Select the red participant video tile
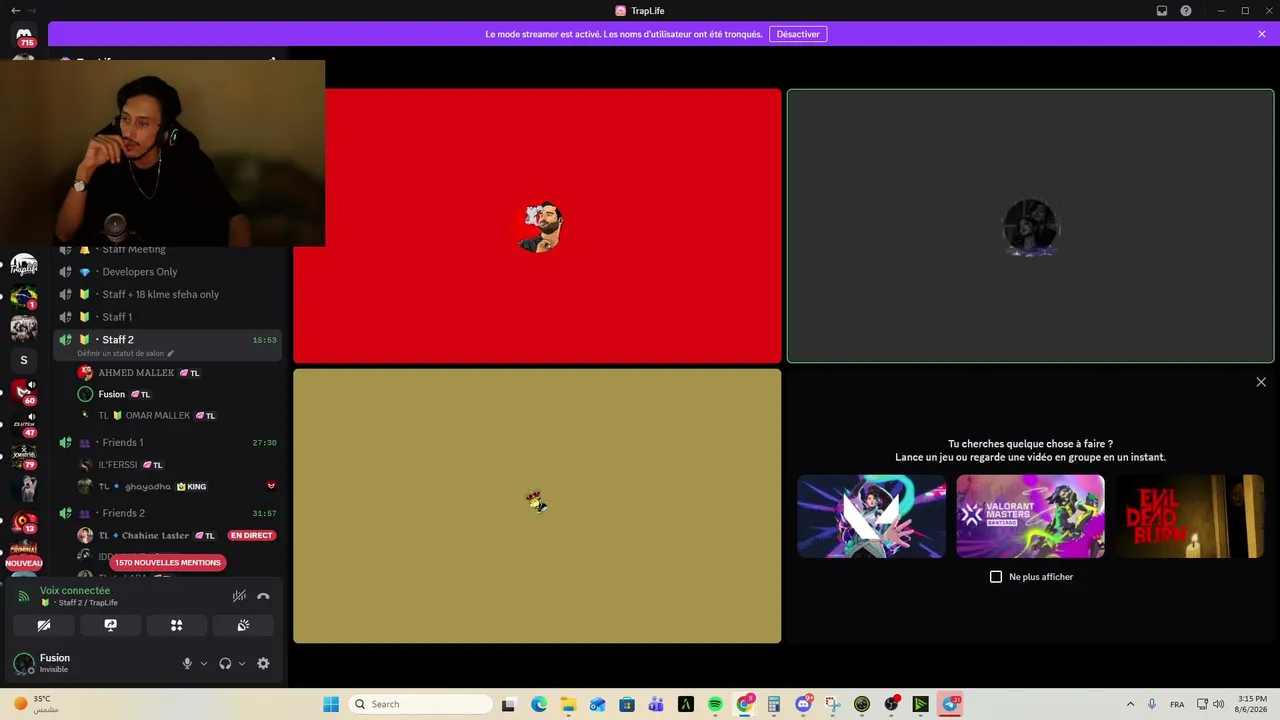The width and height of the screenshot is (1280, 720). 537,226
